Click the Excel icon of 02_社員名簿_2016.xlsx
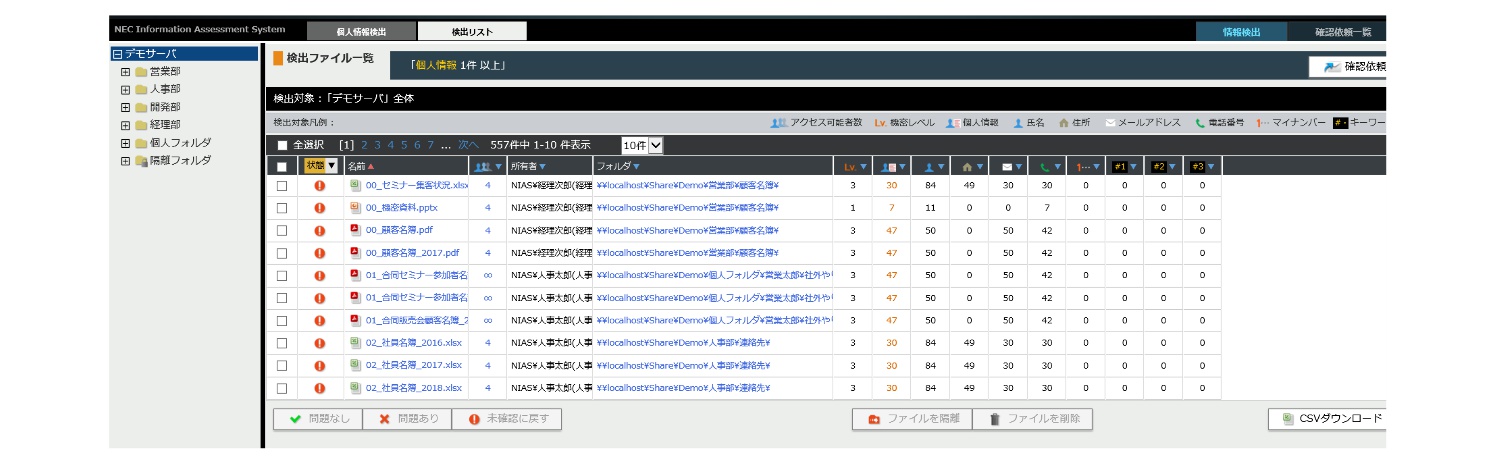The height and width of the screenshot is (460, 1500). (x=355, y=342)
